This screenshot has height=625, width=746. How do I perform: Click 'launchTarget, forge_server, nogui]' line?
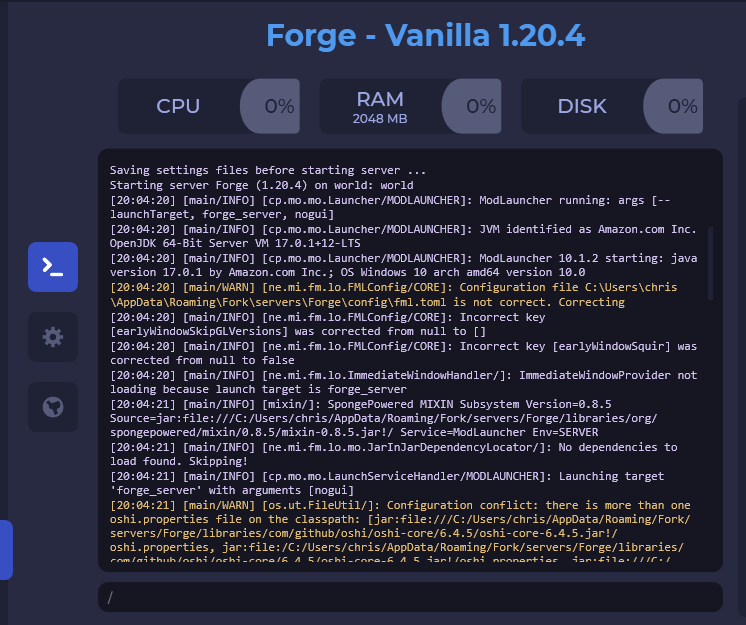coord(222,214)
